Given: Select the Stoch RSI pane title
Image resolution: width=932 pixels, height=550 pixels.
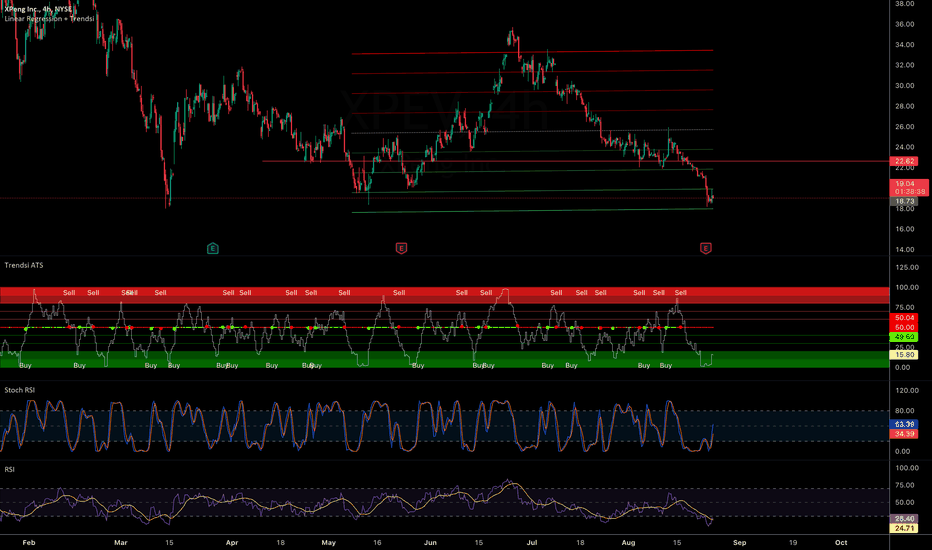Looking at the screenshot, I should [20, 390].
